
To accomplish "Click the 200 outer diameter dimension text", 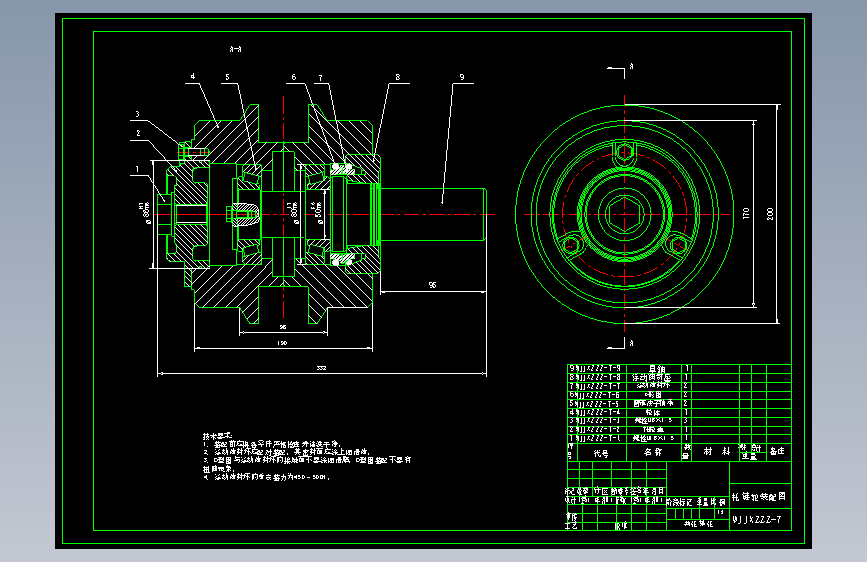I will (770, 214).
